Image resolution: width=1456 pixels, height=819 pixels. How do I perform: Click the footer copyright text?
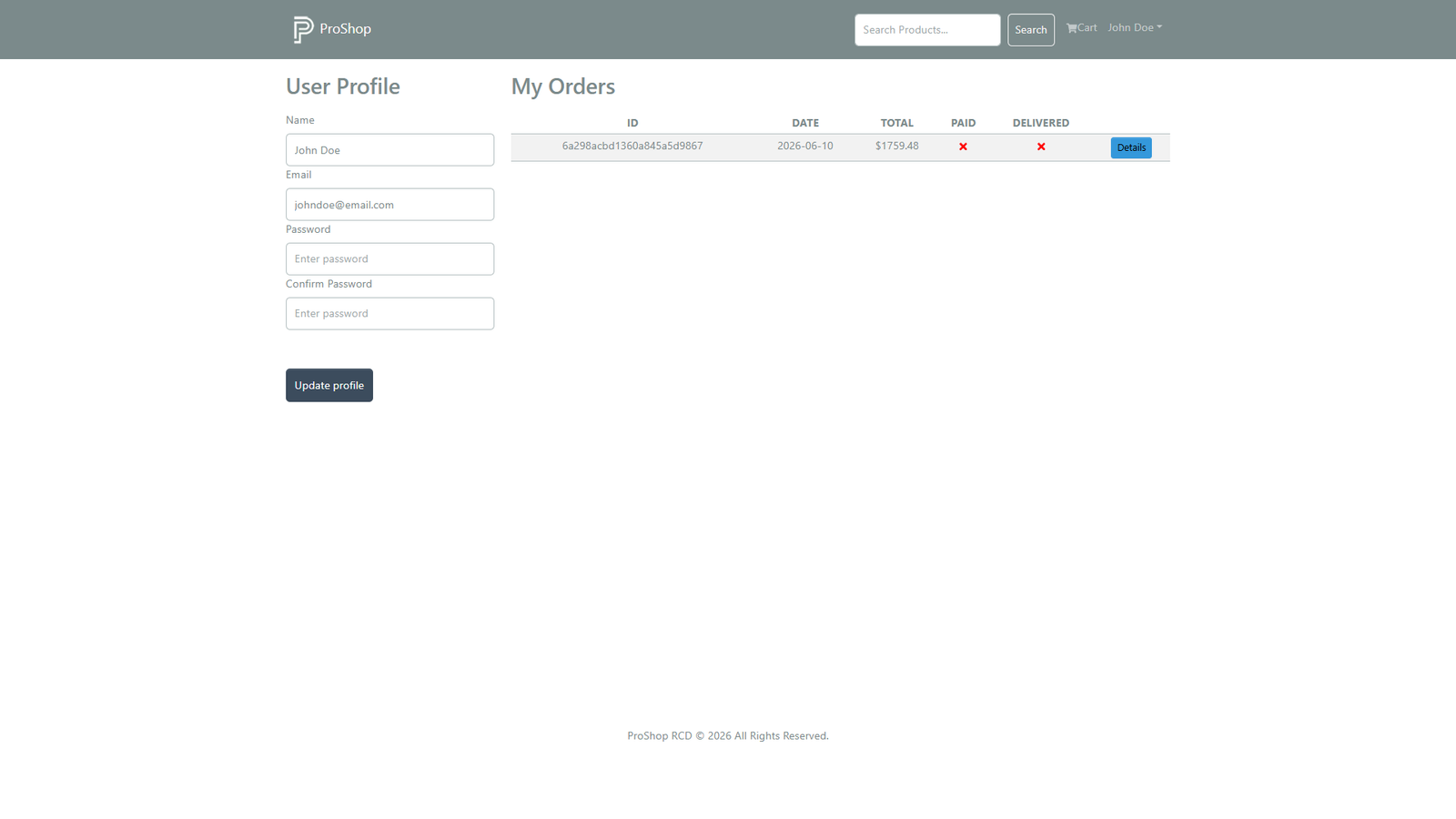[x=728, y=736]
